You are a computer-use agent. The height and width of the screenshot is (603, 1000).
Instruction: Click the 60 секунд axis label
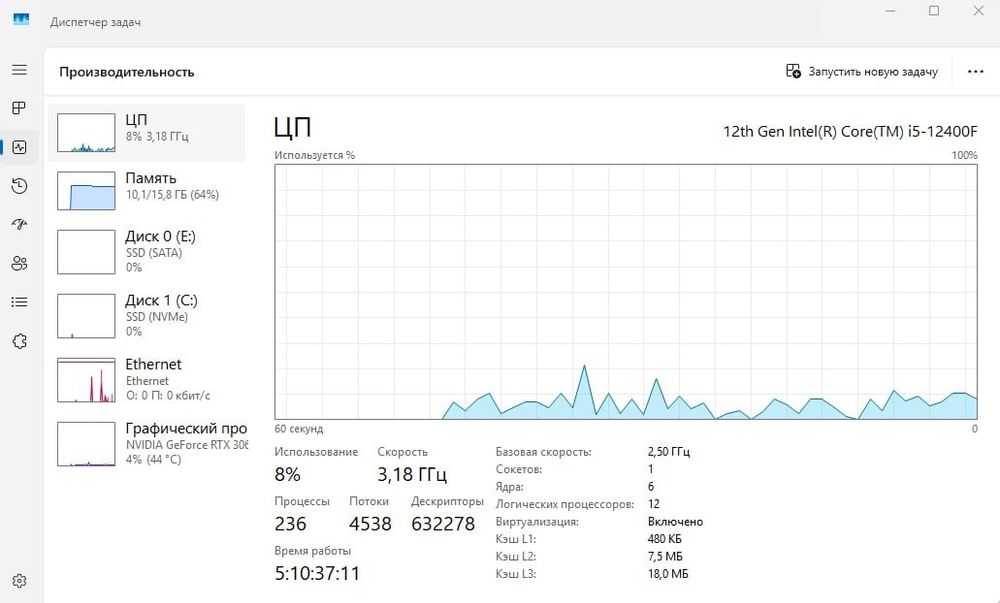[299, 429]
